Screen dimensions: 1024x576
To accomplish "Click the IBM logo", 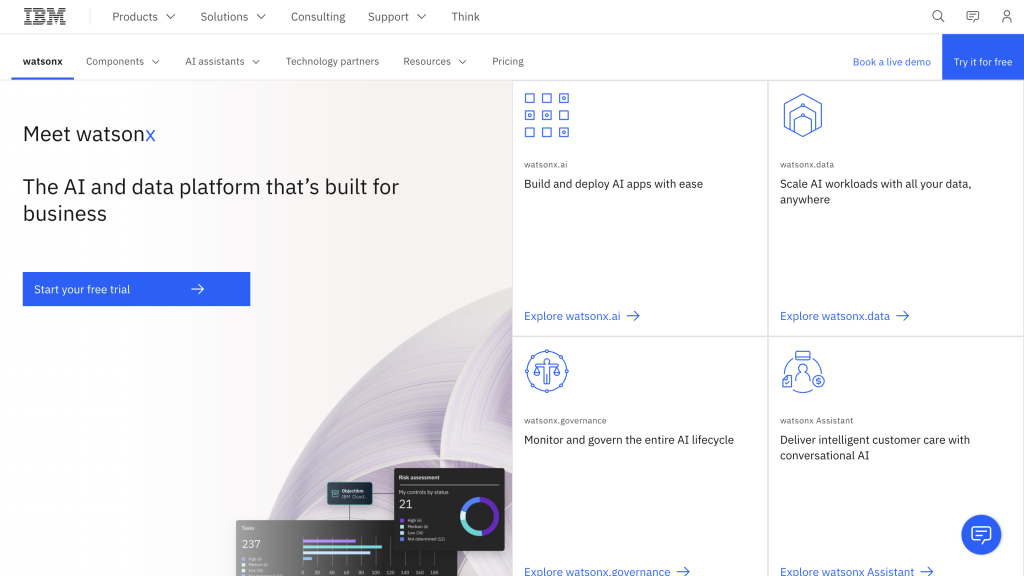I will [x=44, y=16].
